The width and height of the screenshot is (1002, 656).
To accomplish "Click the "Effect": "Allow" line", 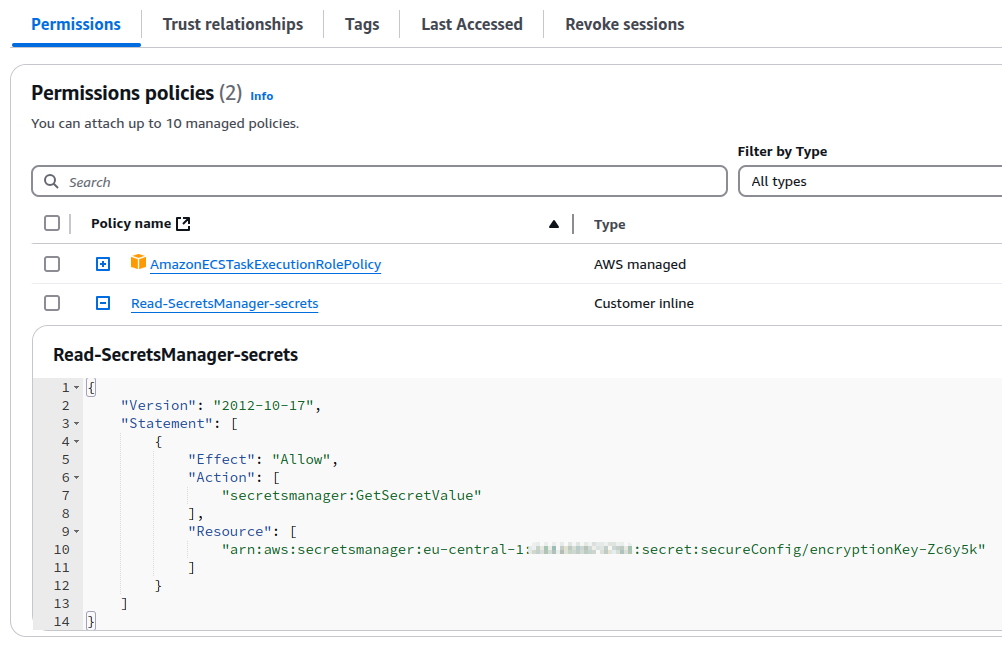I will pos(263,459).
